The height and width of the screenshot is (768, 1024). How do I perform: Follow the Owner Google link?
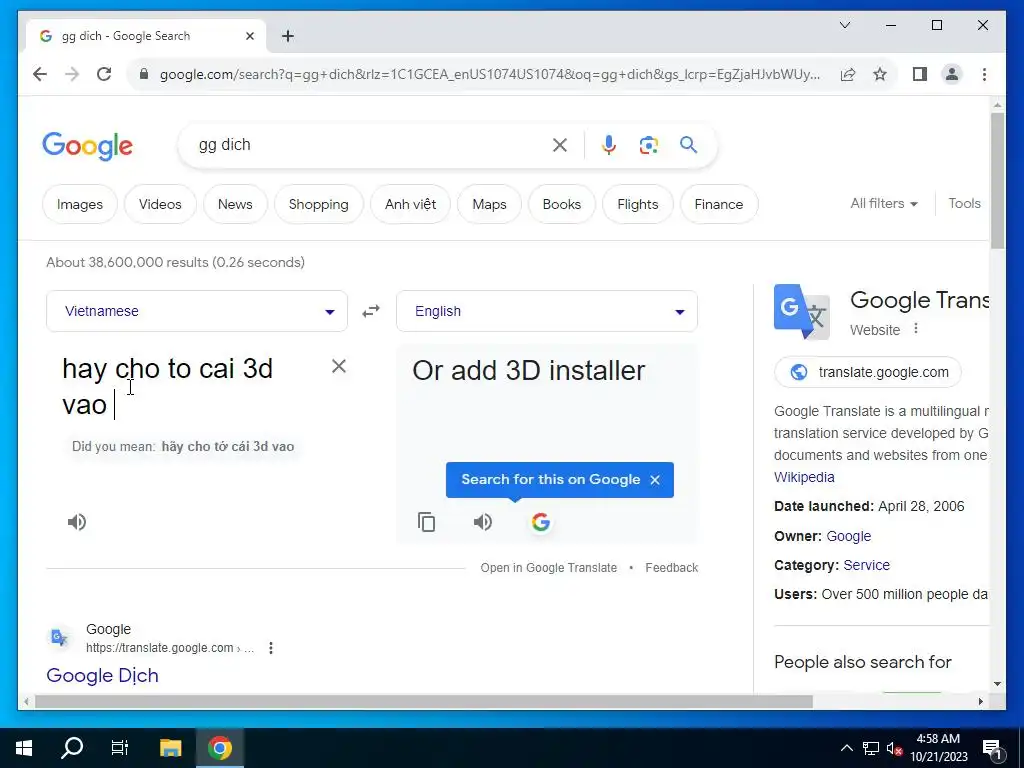click(x=848, y=536)
